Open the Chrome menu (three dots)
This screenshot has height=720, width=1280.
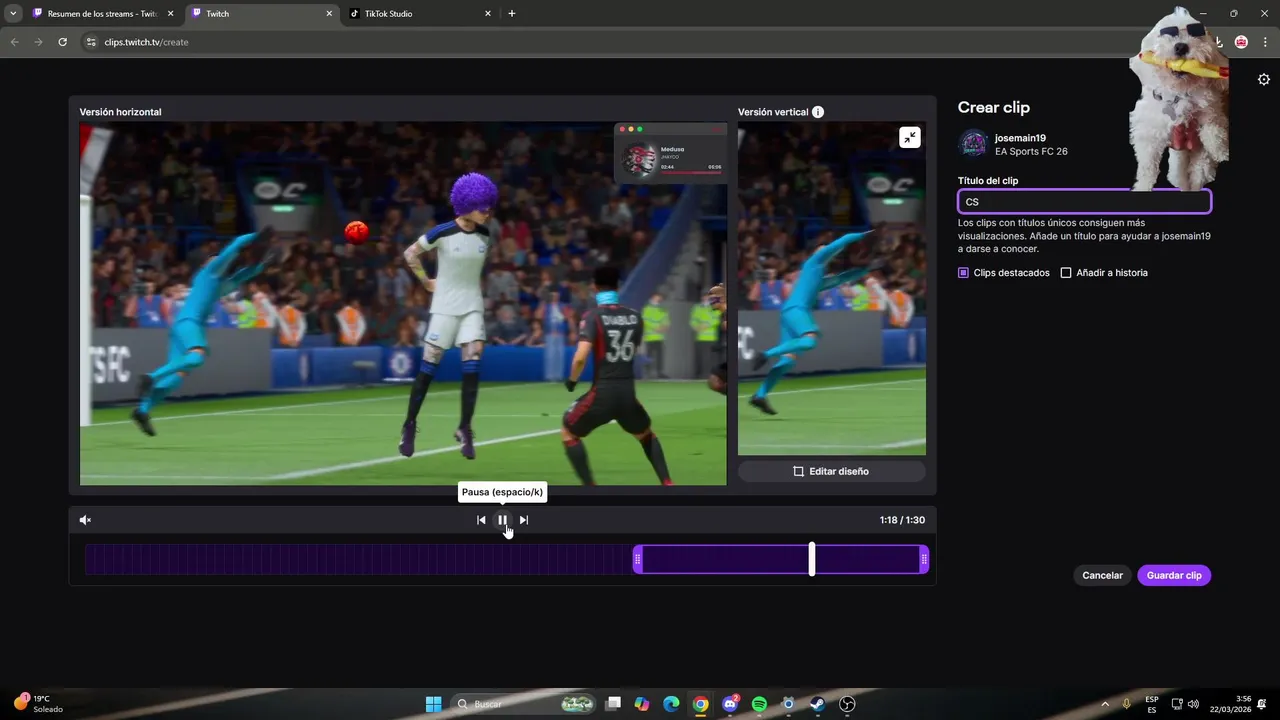[1264, 42]
